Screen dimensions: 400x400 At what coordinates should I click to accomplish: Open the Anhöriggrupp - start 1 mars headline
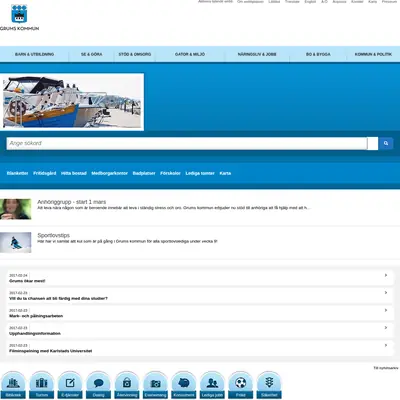pyautogui.click(x=72, y=202)
